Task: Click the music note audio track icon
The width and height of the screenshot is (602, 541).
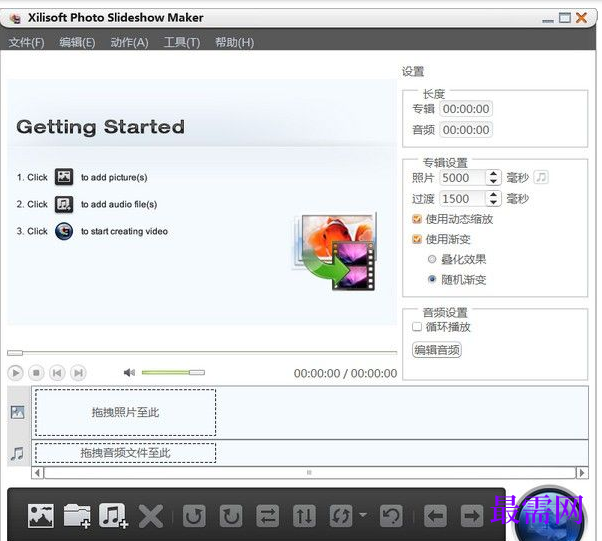Action: point(17,453)
